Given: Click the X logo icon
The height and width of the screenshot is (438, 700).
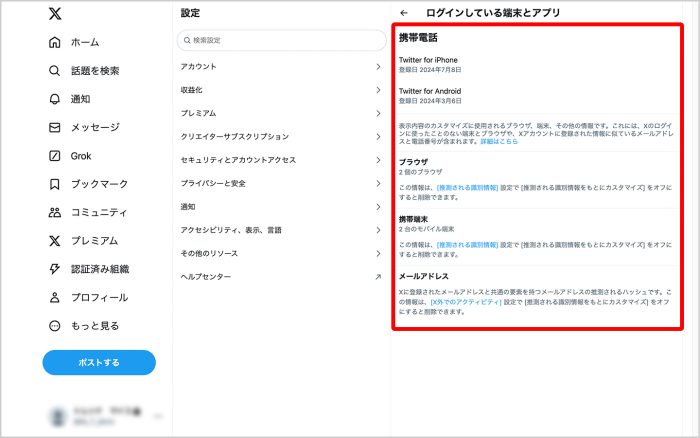Looking at the screenshot, I should coord(55,14).
